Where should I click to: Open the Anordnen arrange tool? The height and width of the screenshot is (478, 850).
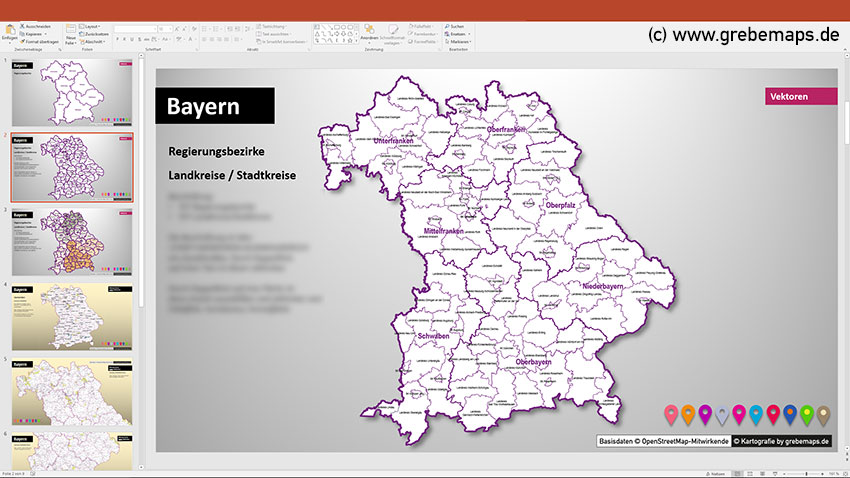[368, 32]
